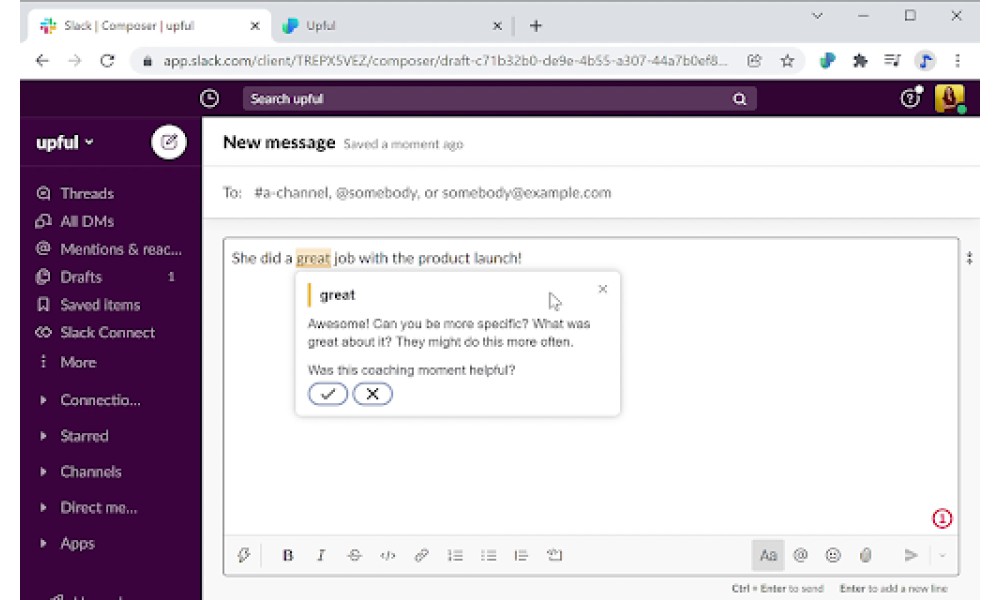The height and width of the screenshot is (600, 1000).
Task: Click the mention @ icon
Action: click(800, 555)
